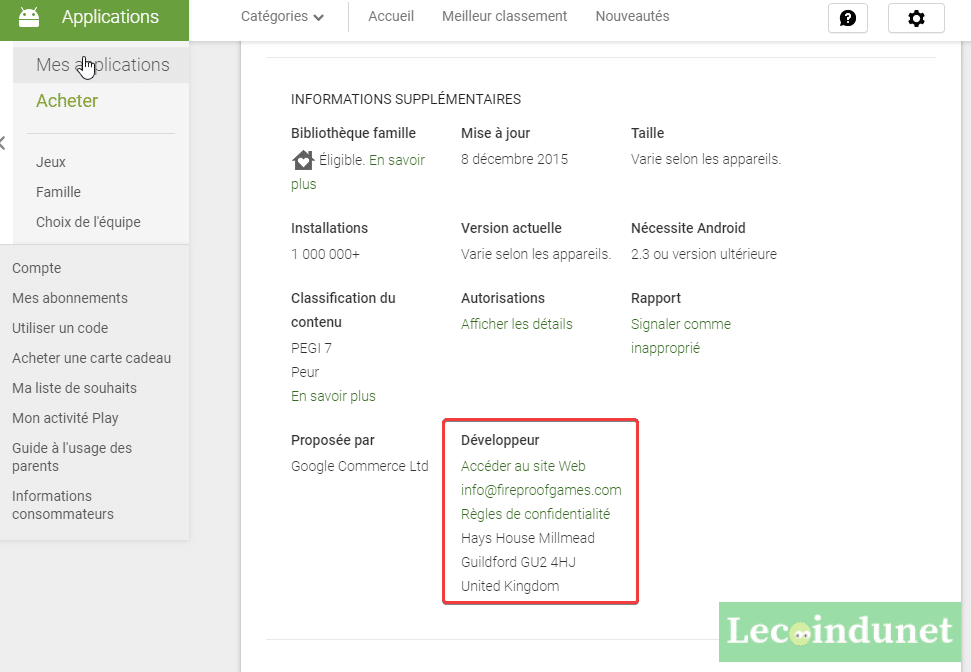This screenshot has width=971, height=672.
Task: Expand the Catégories dropdown
Action: tap(282, 17)
